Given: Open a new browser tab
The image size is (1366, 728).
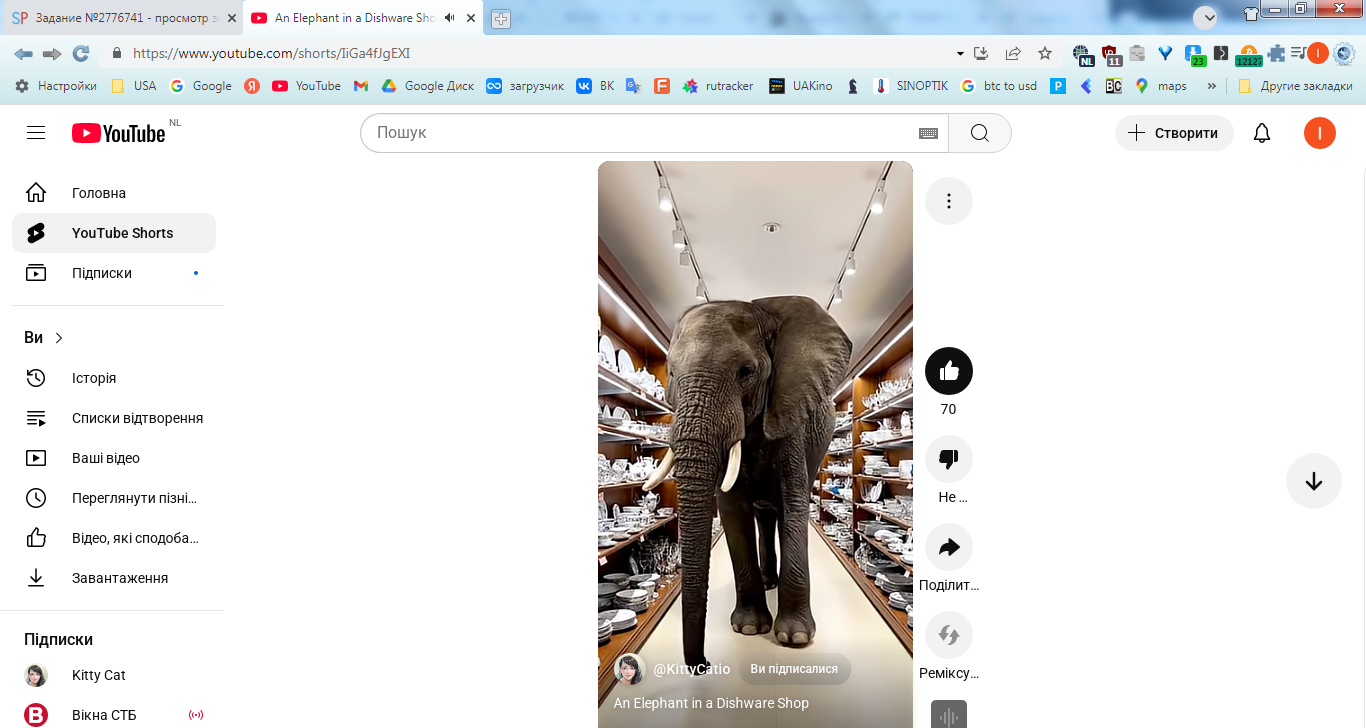Looking at the screenshot, I should [501, 19].
